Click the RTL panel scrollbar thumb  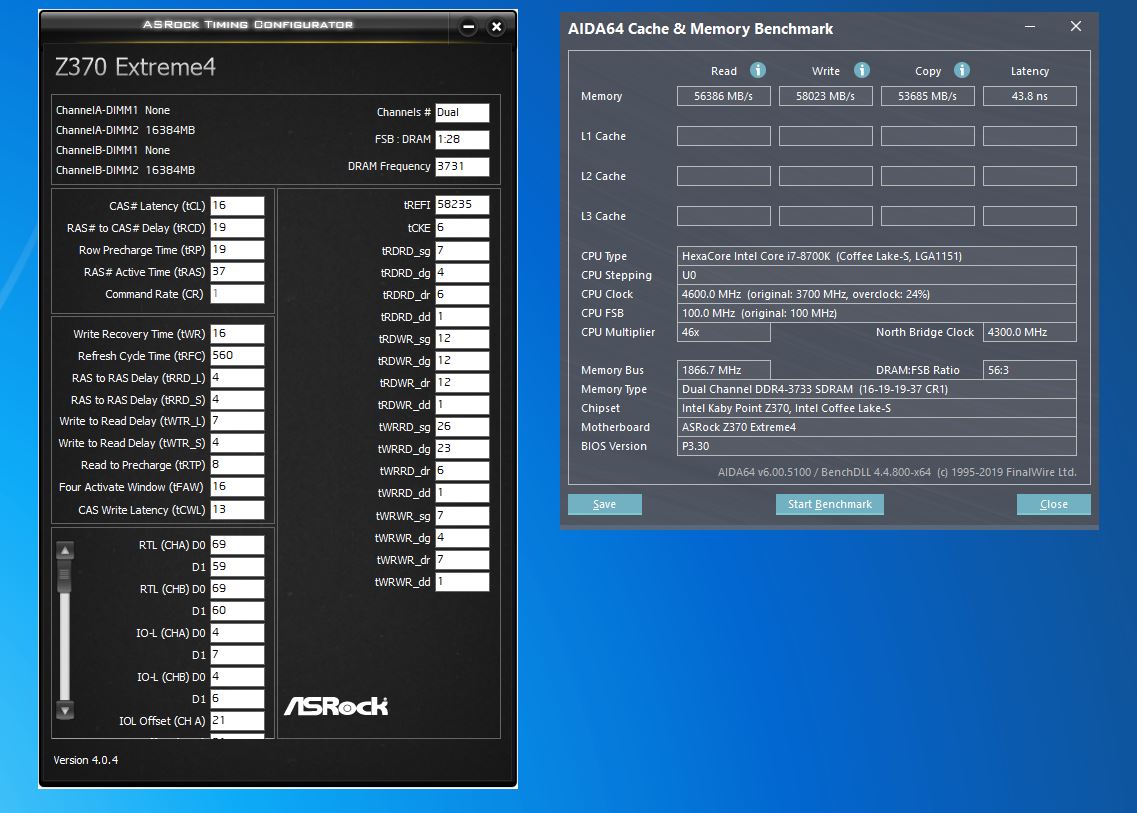[65, 577]
